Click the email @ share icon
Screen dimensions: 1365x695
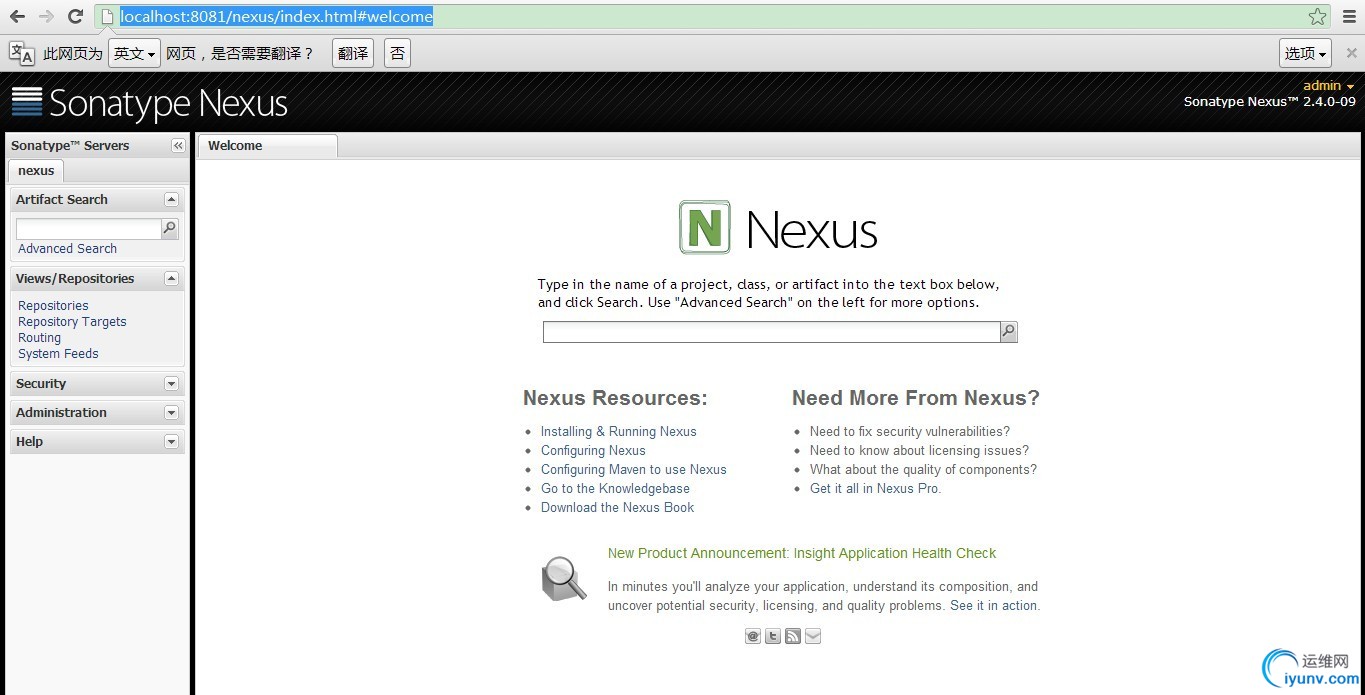click(753, 636)
